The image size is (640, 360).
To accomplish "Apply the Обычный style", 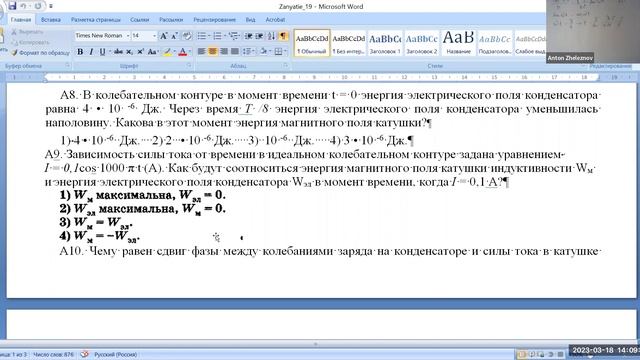I will pos(312,43).
